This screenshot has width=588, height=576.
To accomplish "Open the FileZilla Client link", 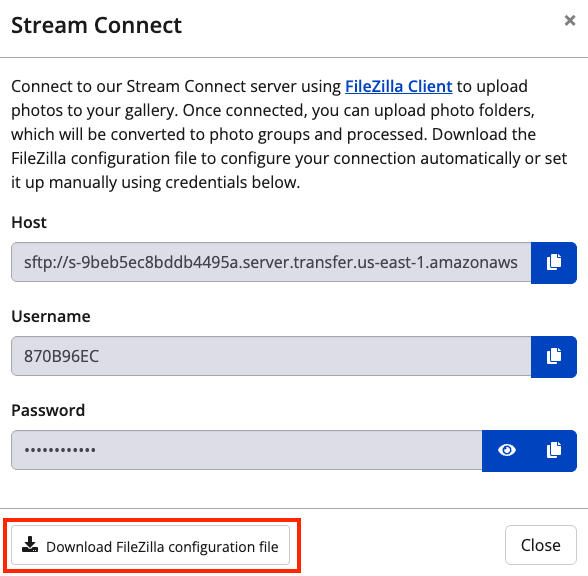I will [399, 86].
